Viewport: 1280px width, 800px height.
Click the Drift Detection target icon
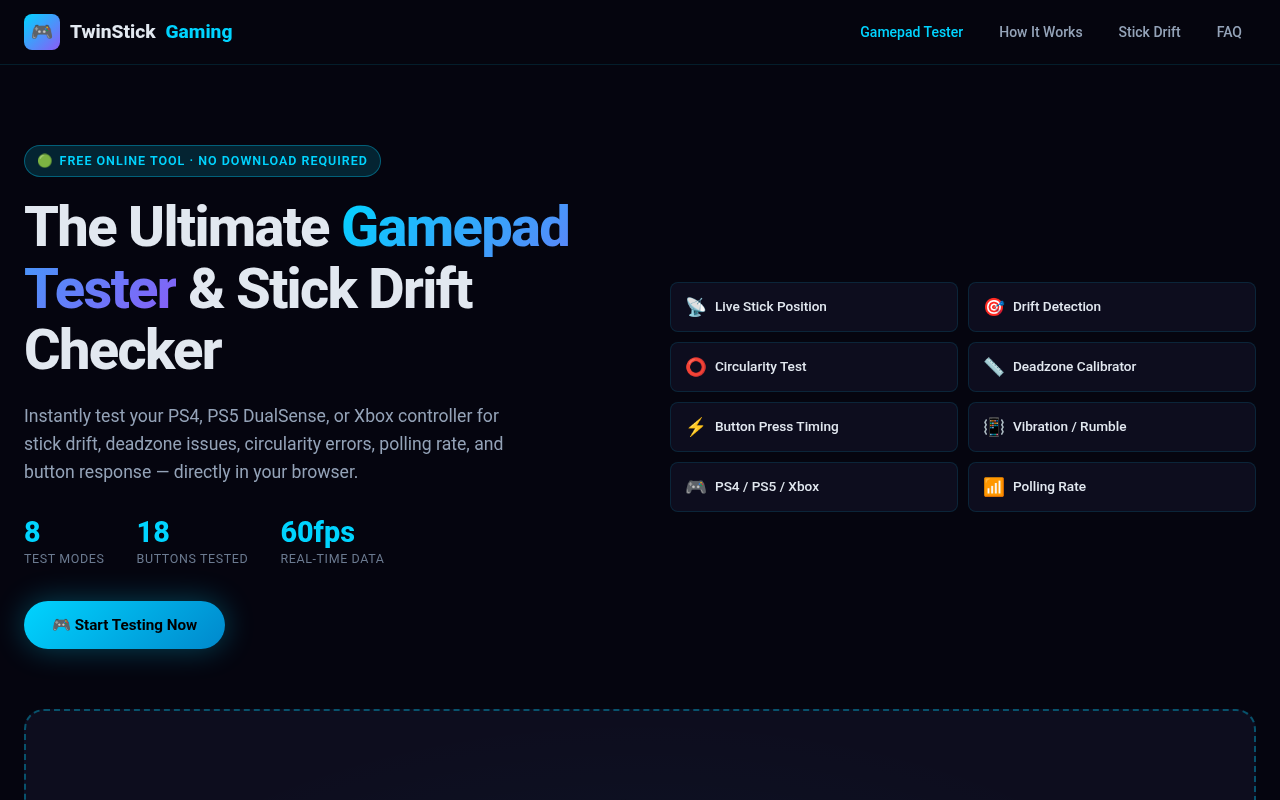[x=993, y=307]
